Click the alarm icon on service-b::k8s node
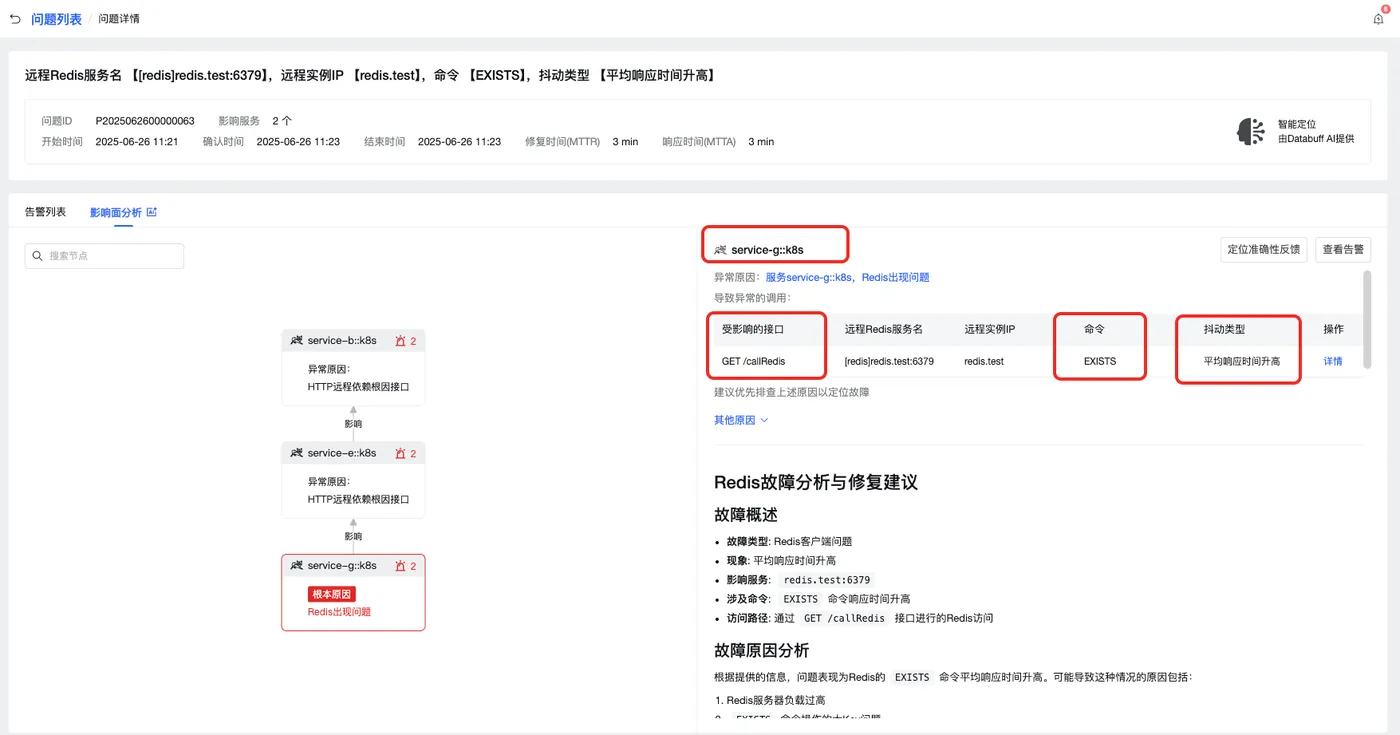Viewport: 1400px width, 735px height. pyautogui.click(x=401, y=341)
